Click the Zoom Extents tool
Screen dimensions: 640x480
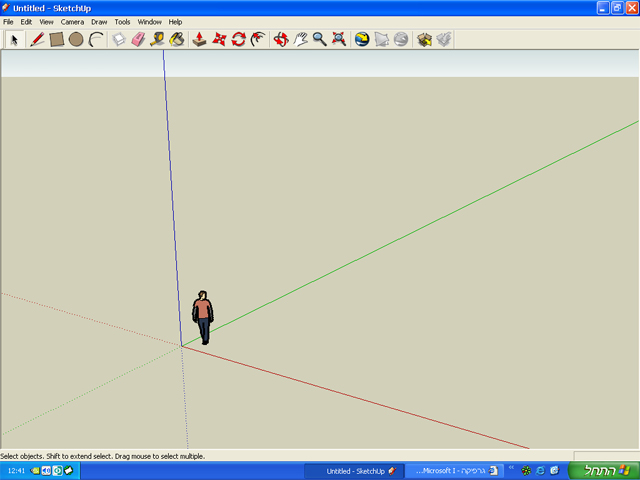point(339,40)
